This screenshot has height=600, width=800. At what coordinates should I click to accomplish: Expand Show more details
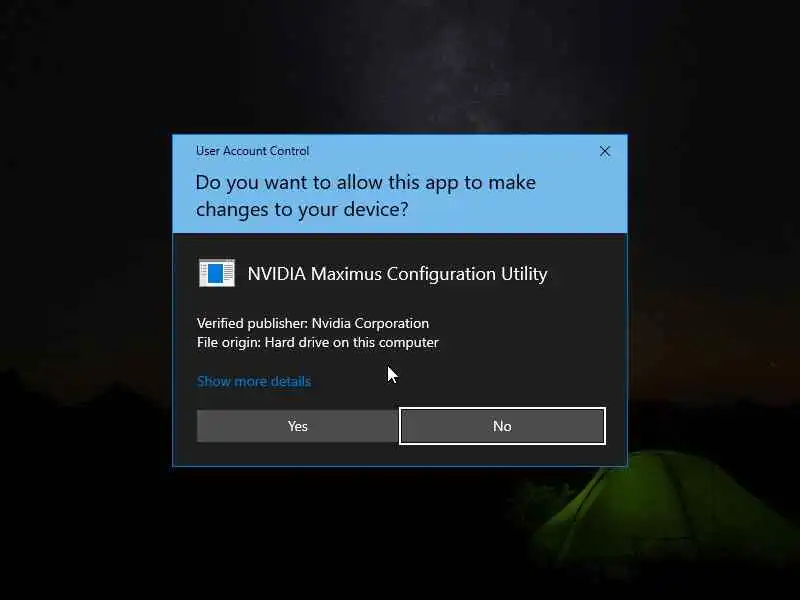254,381
